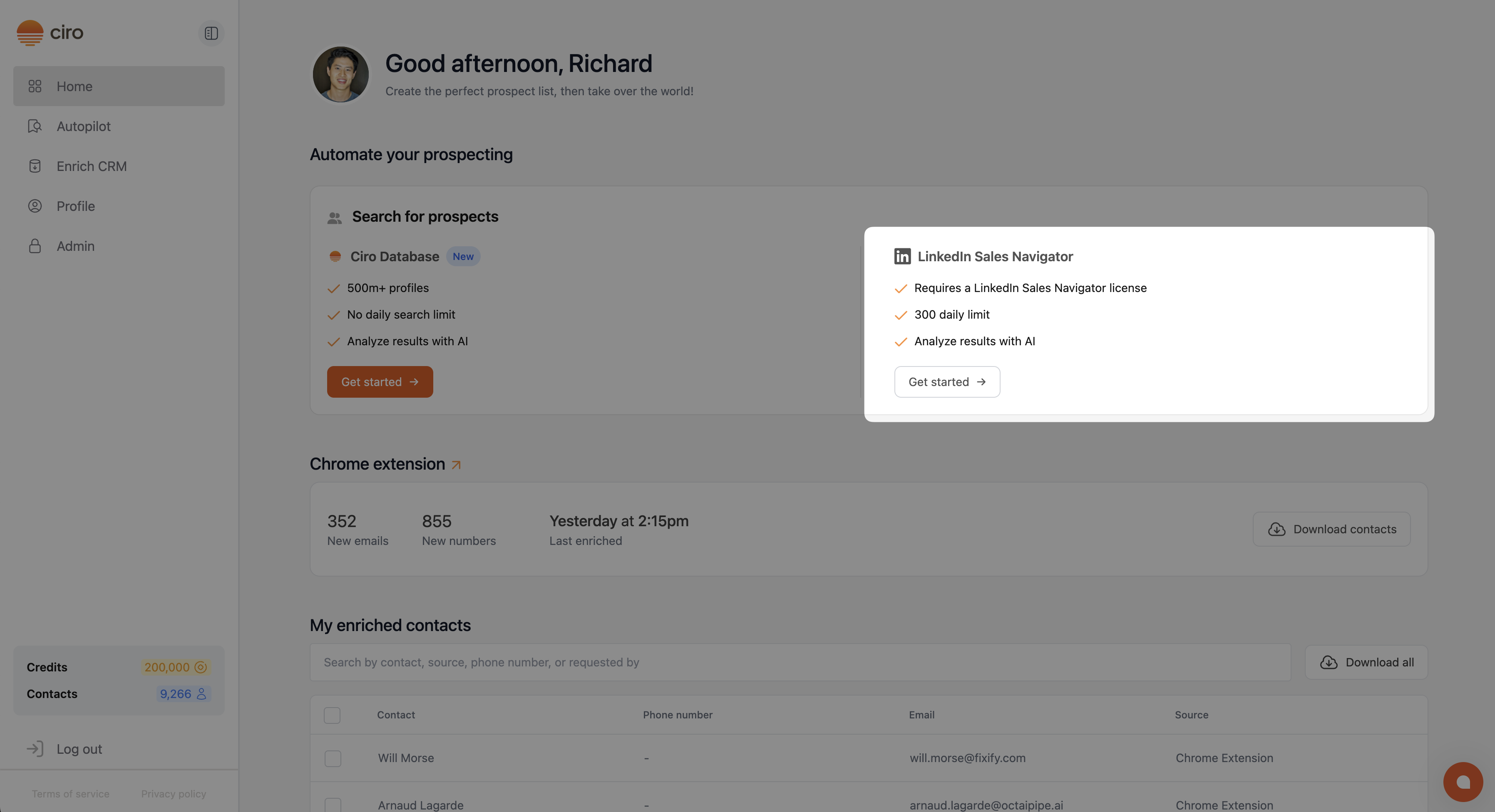Viewport: 1495px width, 812px height.
Task: Open the Profile section
Action: coord(75,206)
